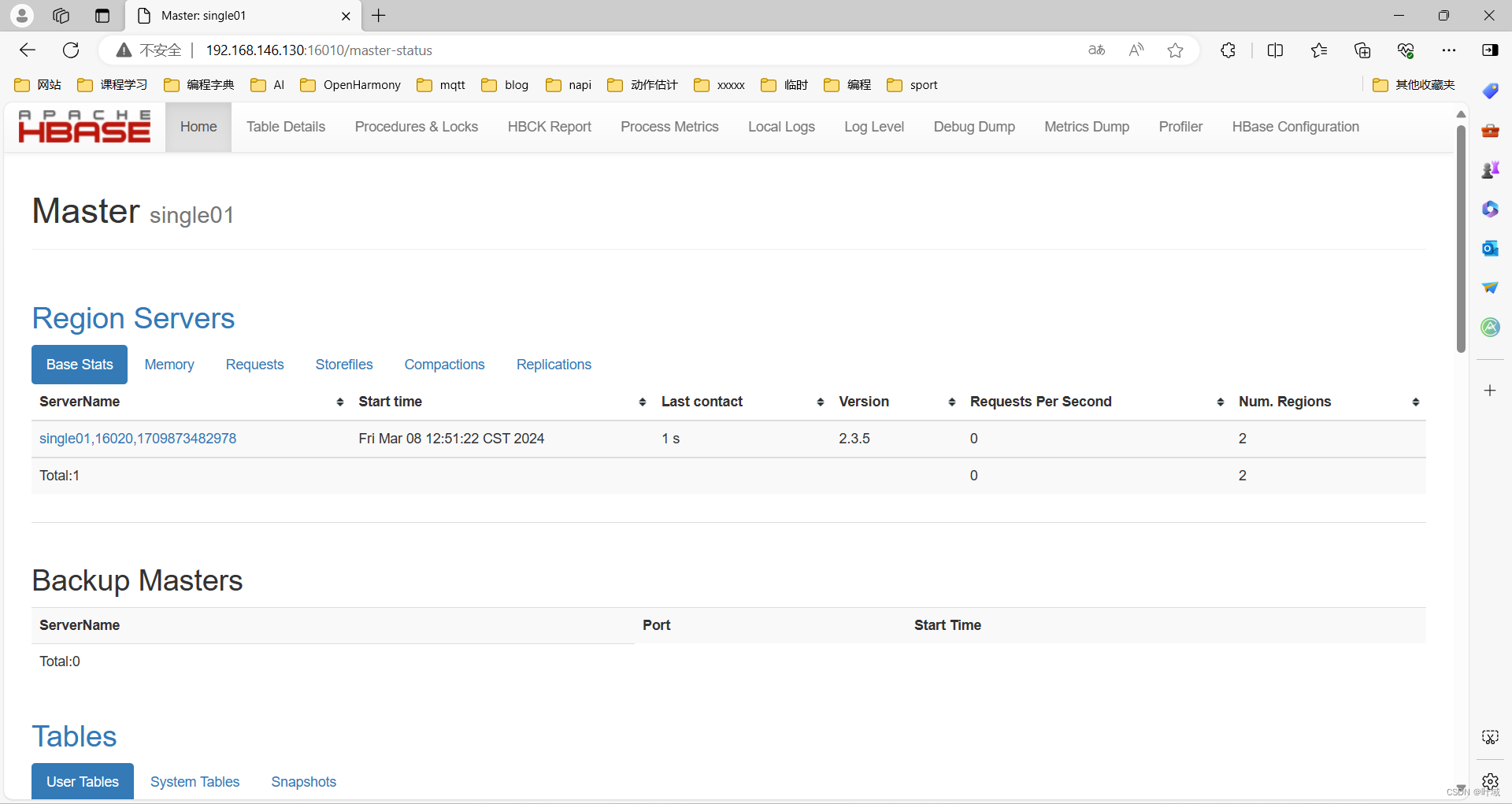Open browser extensions puzzle icon

tap(1228, 50)
